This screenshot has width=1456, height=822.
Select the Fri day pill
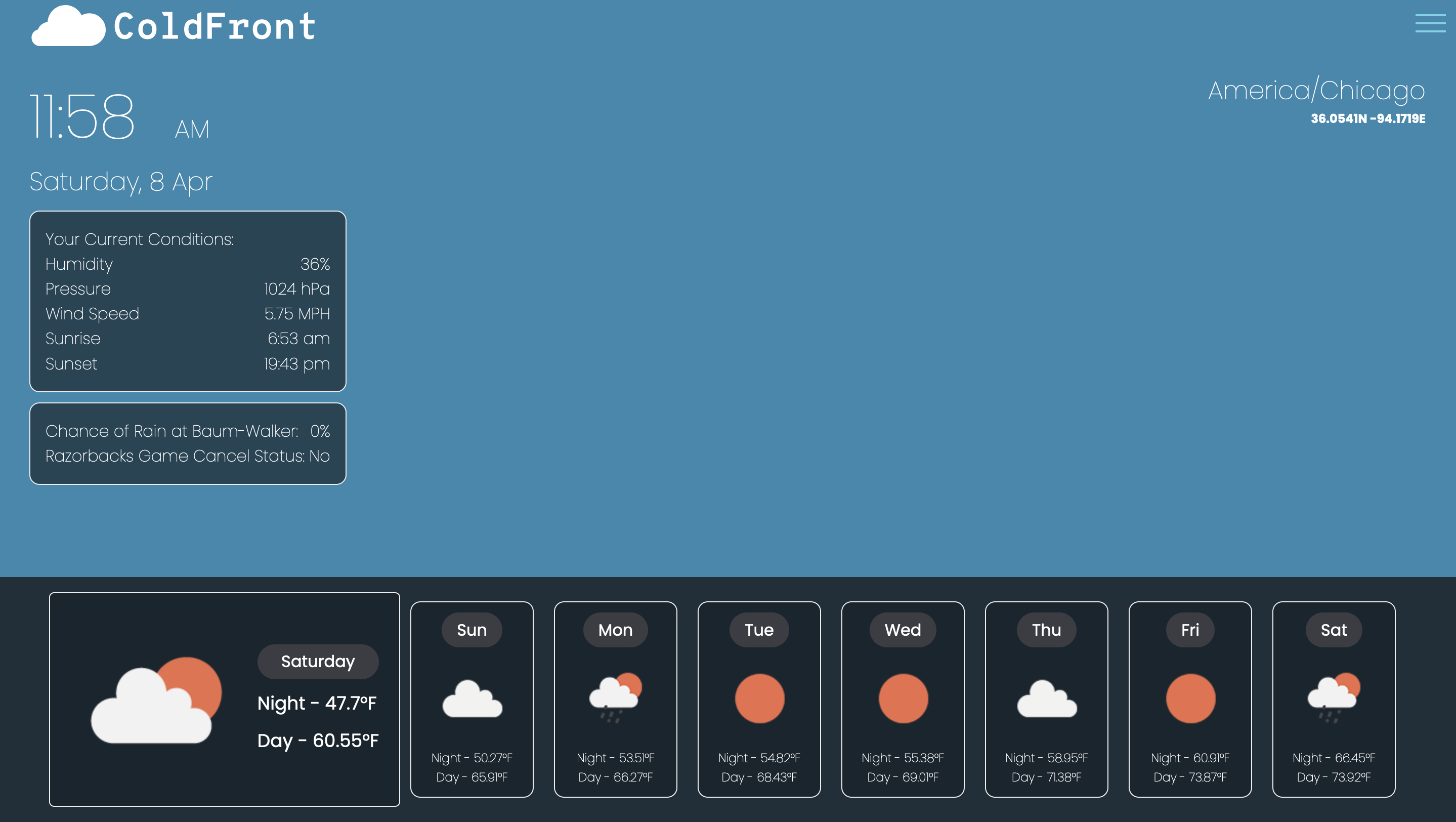pos(1190,630)
